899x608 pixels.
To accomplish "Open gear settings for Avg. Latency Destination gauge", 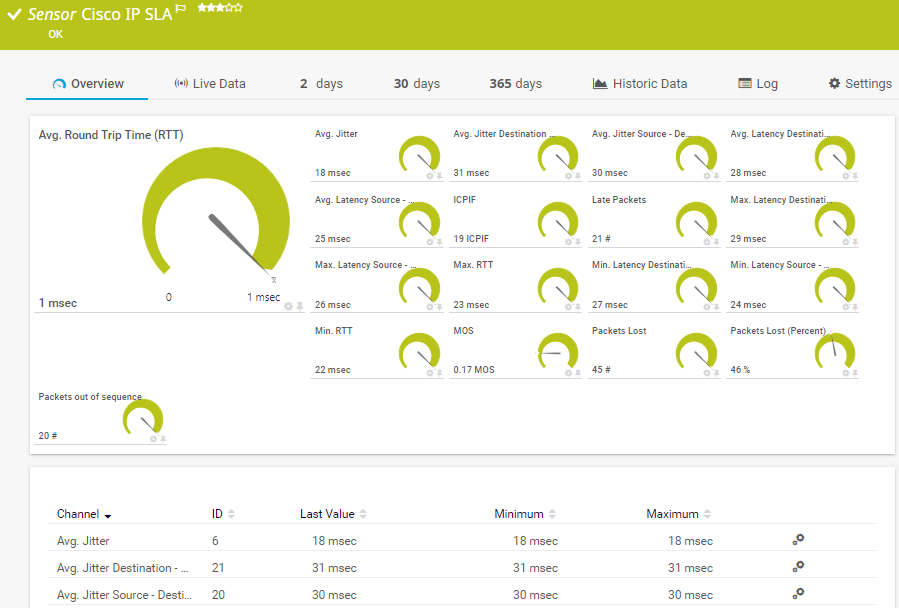I will point(846,176).
